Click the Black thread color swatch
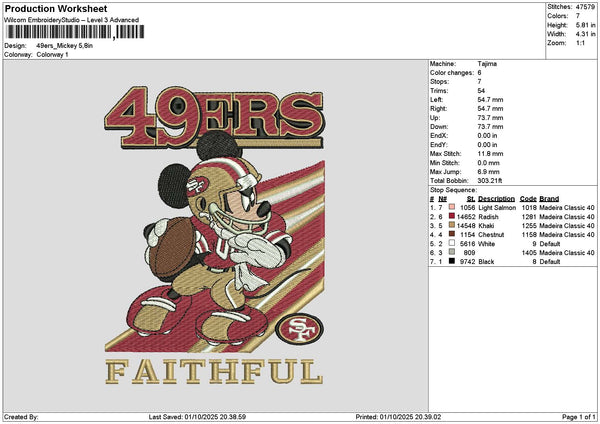 click(x=452, y=261)
